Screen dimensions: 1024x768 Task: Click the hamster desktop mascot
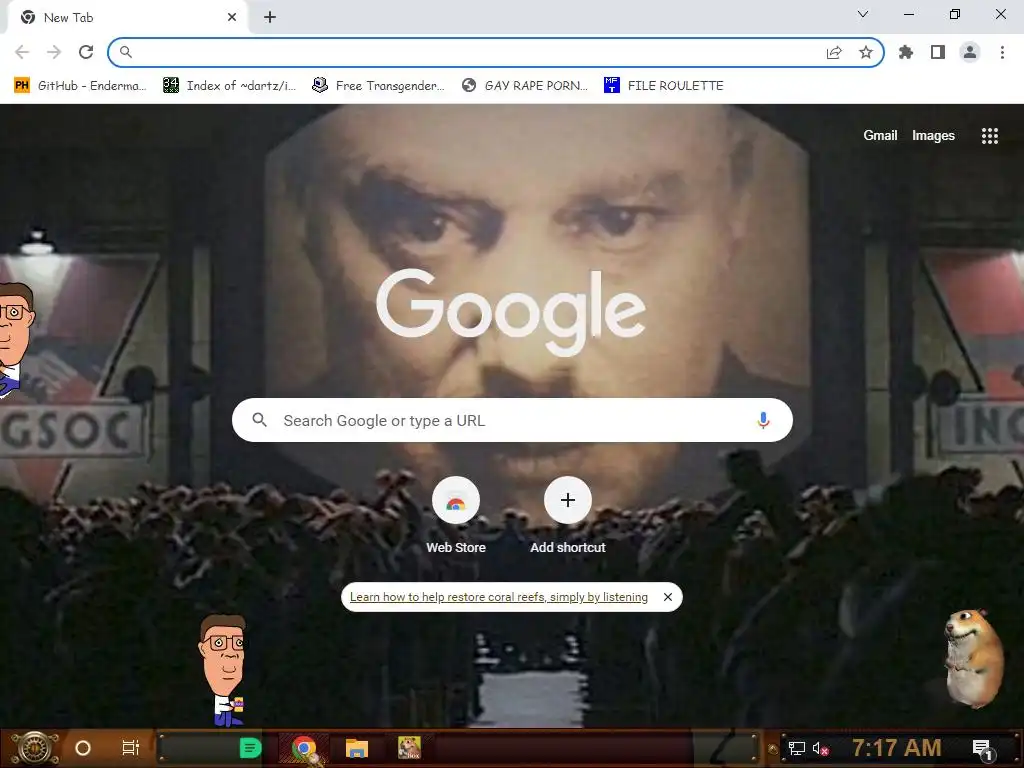974,658
